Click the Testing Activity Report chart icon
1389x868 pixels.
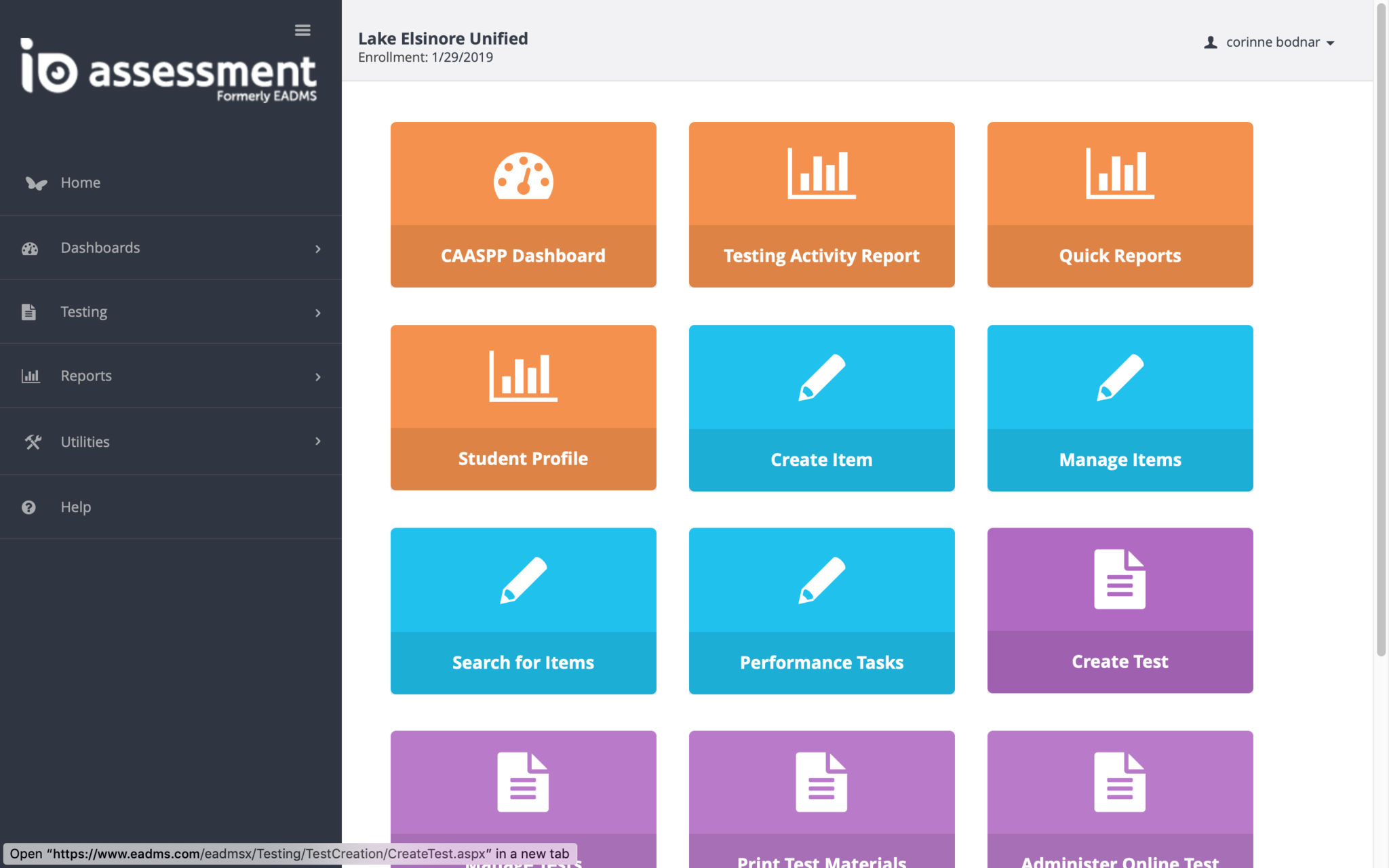pos(821,174)
